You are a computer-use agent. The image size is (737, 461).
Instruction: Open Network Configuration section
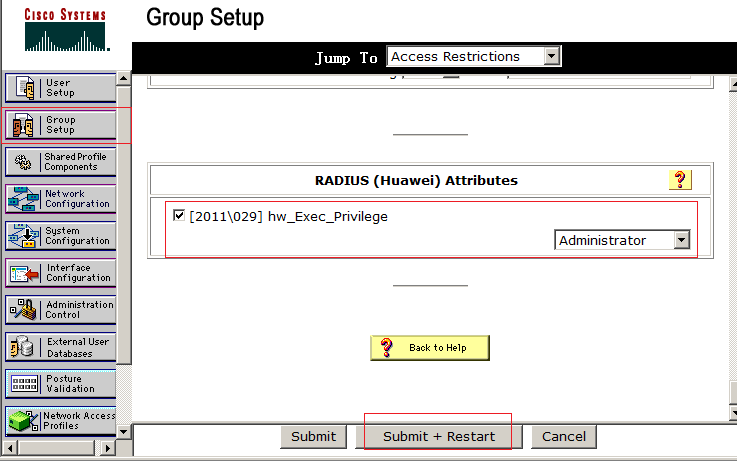pyautogui.click(x=61, y=199)
